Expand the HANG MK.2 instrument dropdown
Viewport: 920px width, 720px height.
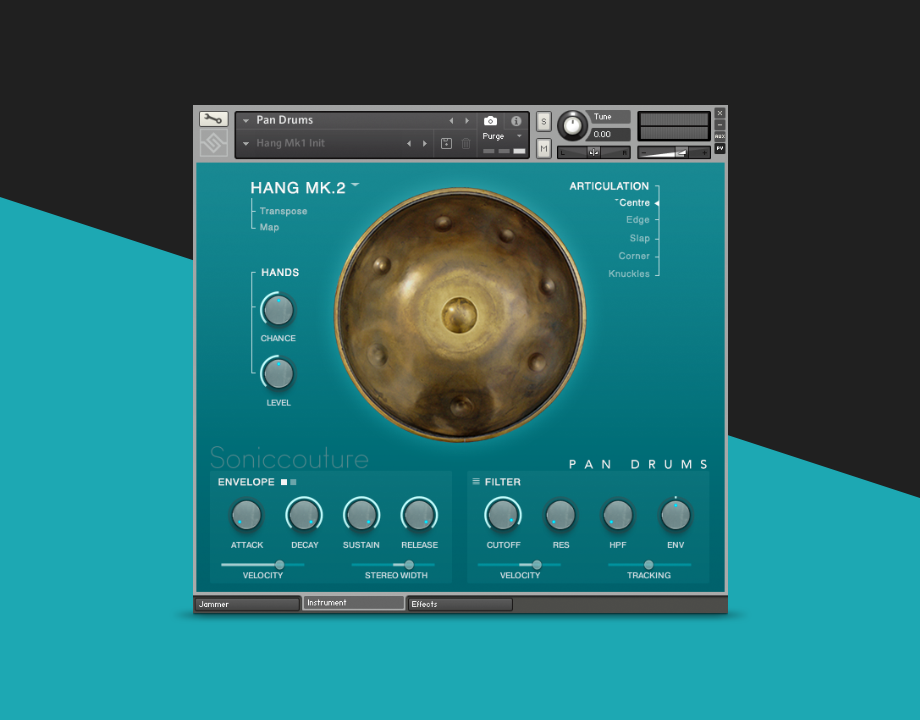355,186
